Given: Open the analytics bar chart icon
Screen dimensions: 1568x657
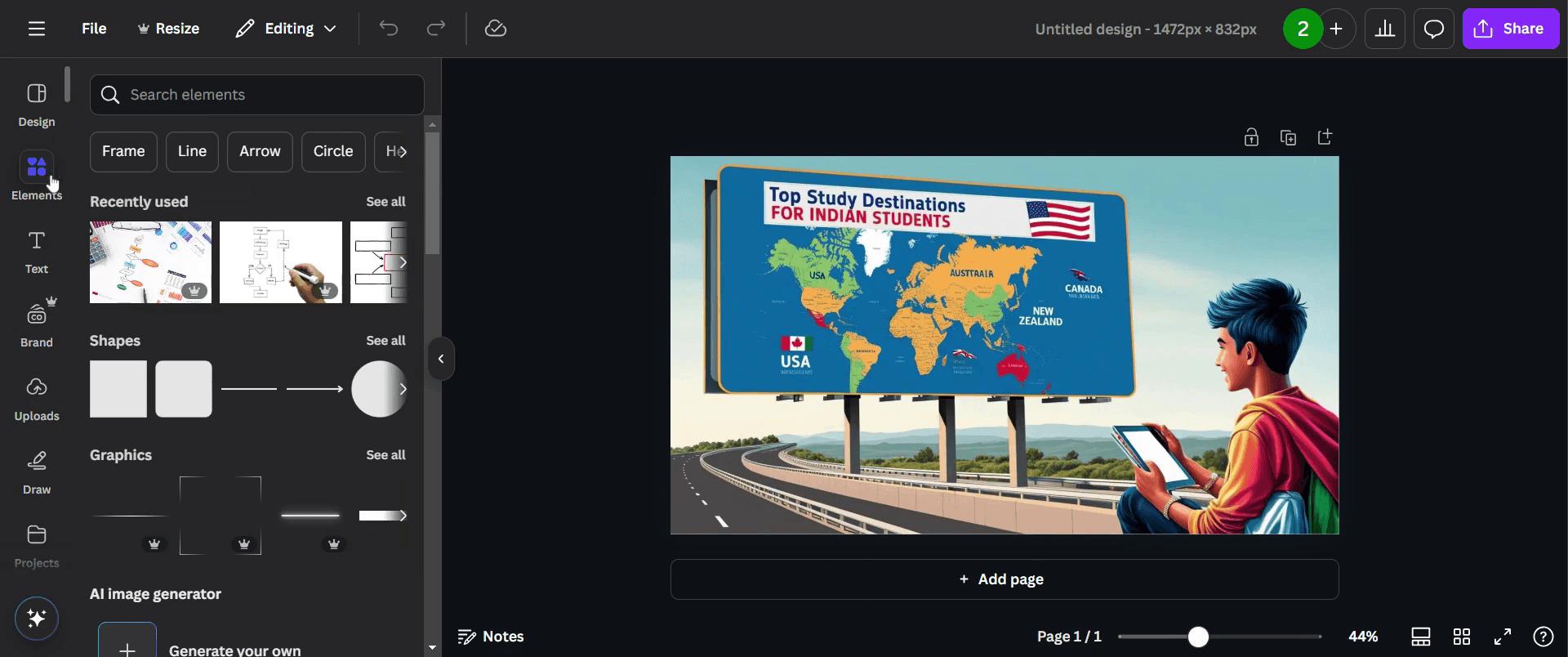Looking at the screenshot, I should click(1385, 29).
